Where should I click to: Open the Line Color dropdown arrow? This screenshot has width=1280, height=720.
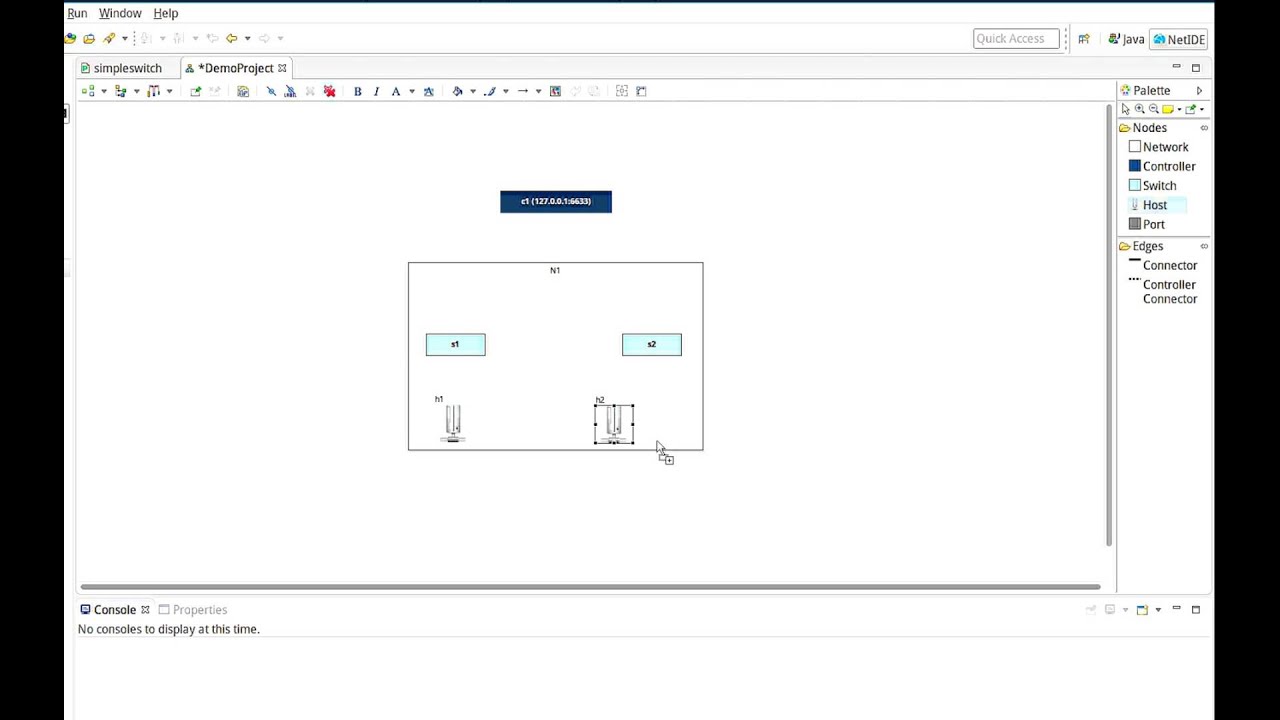(x=505, y=91)
